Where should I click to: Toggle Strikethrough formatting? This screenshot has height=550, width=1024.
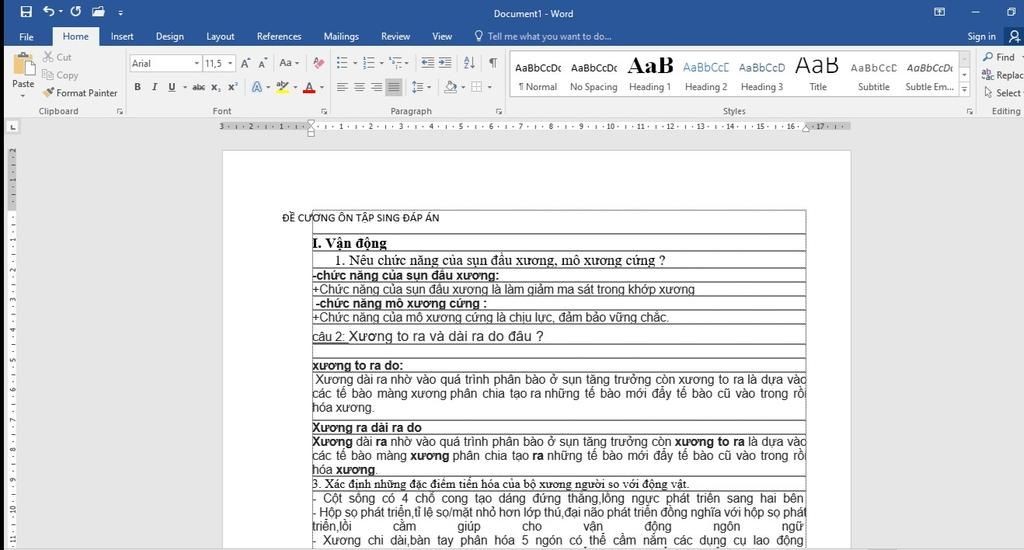click(199, 87)
